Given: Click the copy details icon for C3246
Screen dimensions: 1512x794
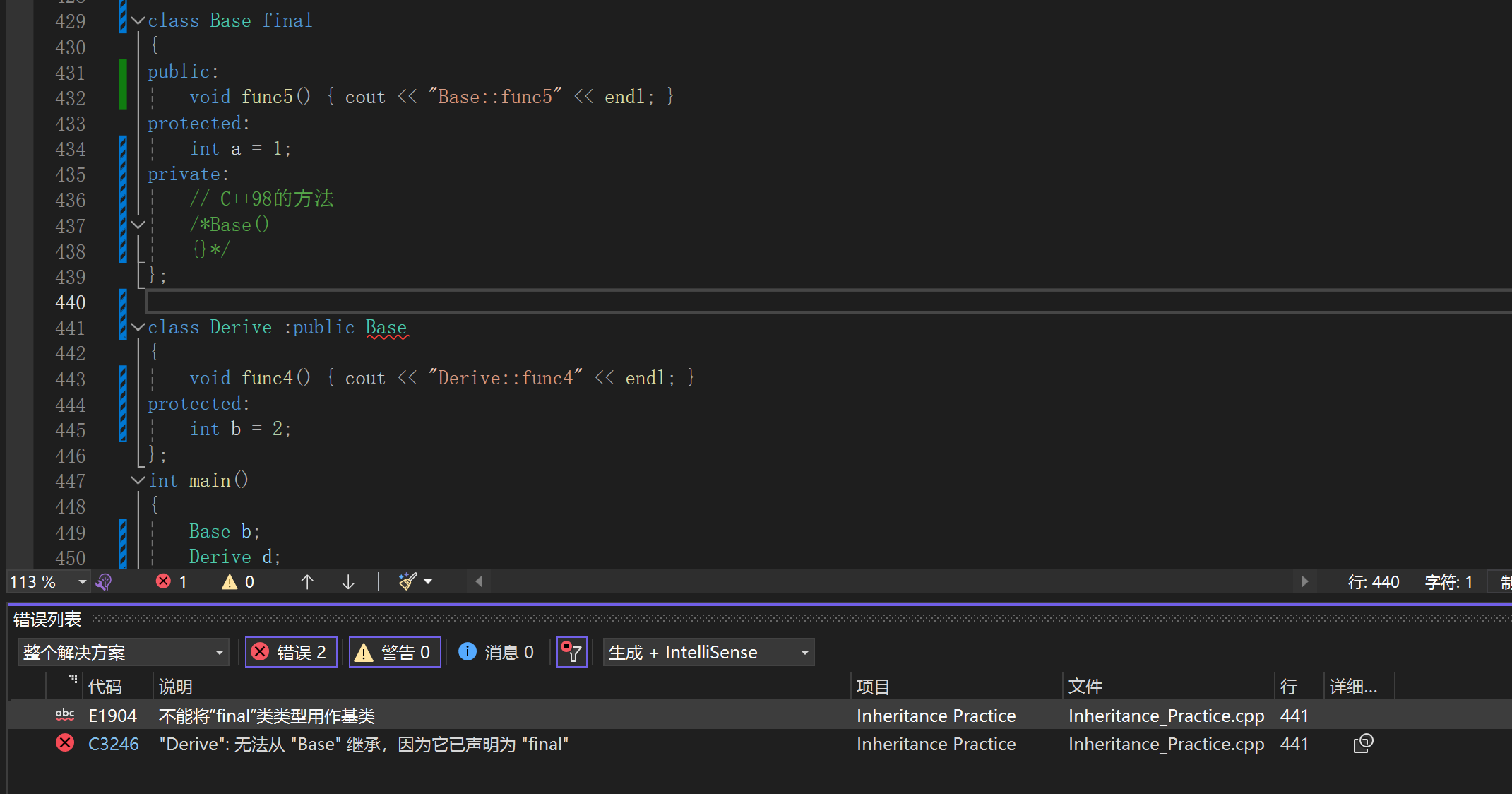Looking at the screenshot, I should (1363, 744).
